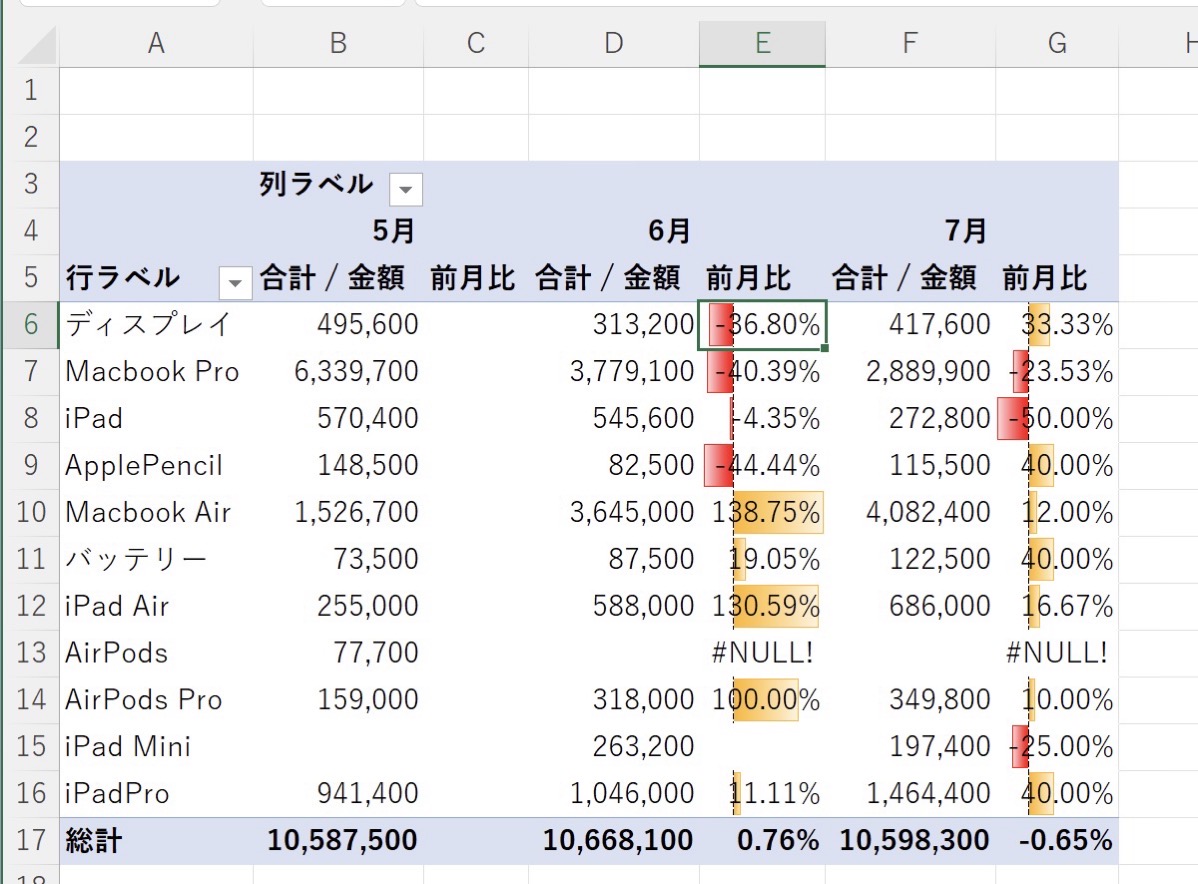This screenshot has height=884, width=1198.
Task: Select the 100.00% cell
Action: (763, 699)
